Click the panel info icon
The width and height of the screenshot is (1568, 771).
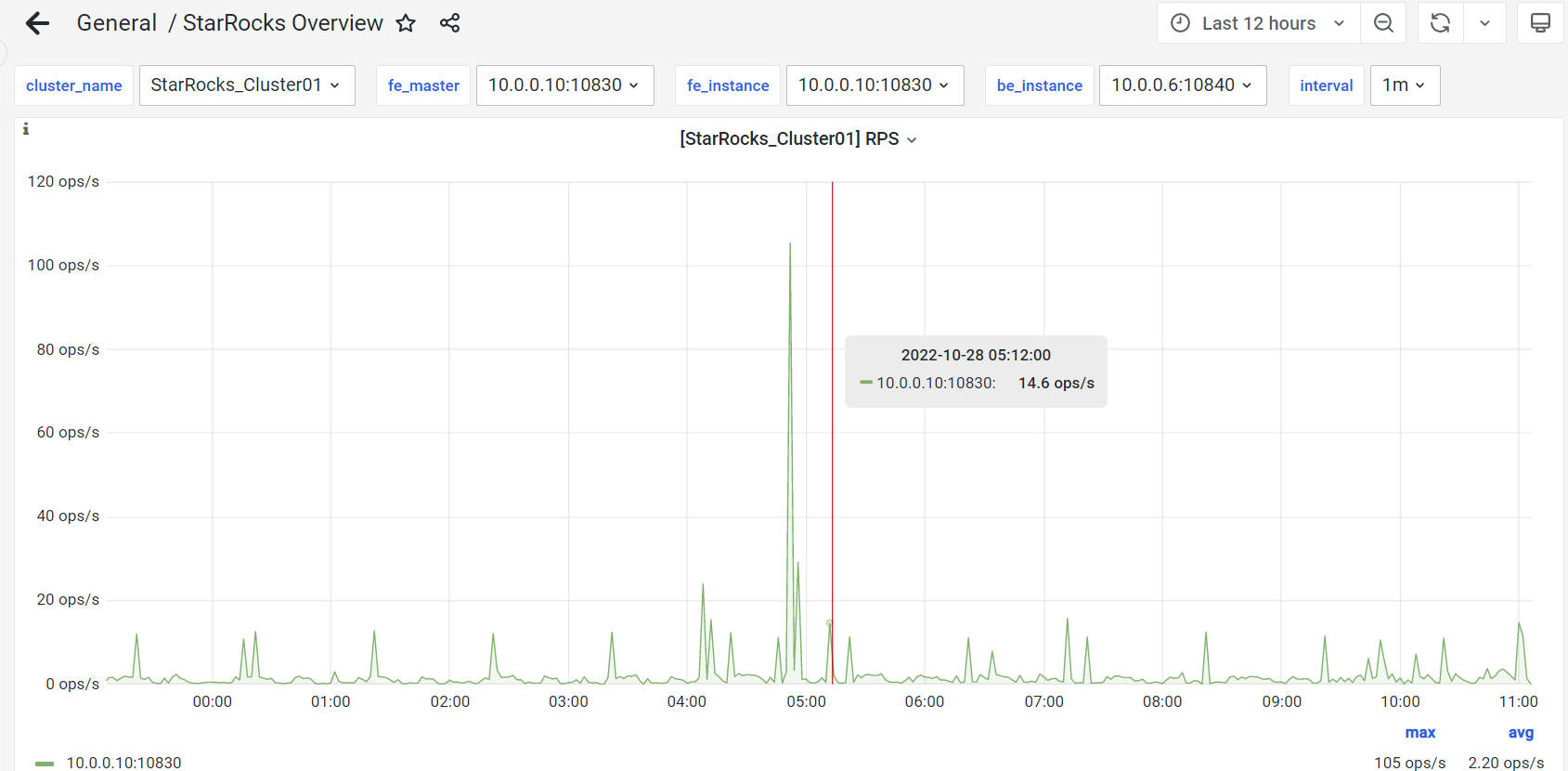point(26,129)
